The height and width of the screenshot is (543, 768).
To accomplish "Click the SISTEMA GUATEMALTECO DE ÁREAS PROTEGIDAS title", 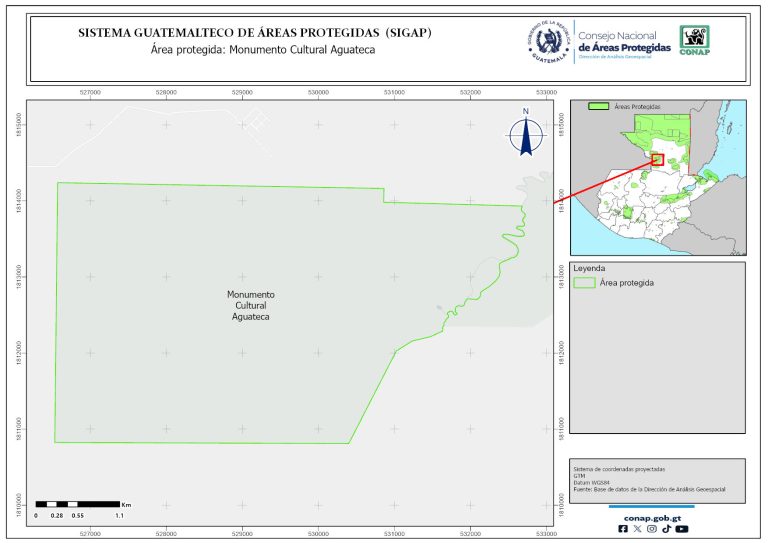I will point(255,33).
